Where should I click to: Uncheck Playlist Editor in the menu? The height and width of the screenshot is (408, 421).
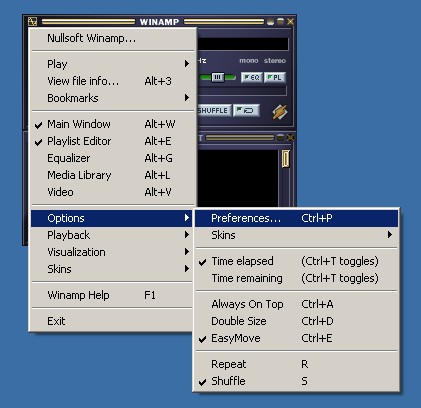tap(112, 141)
